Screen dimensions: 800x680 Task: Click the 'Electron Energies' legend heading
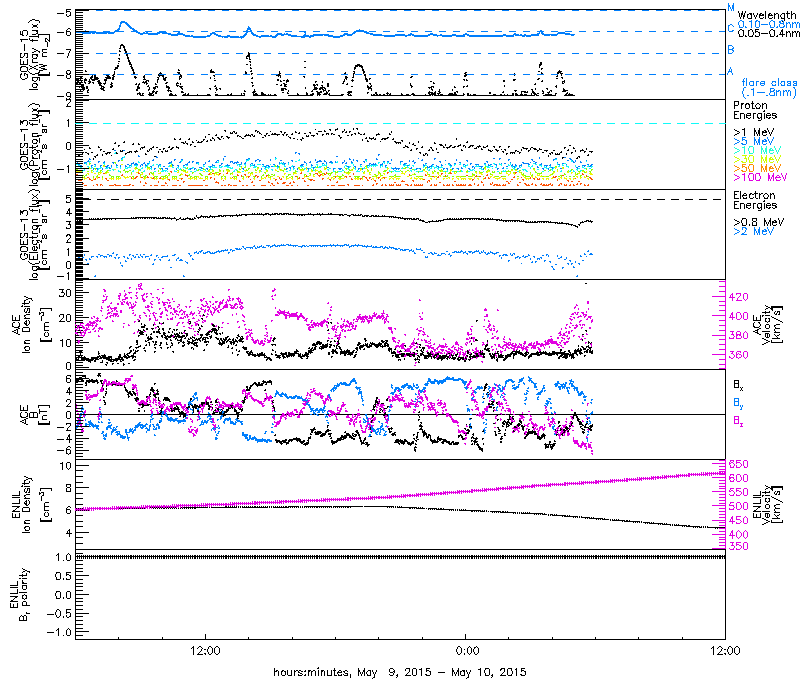tap(755, 200)
